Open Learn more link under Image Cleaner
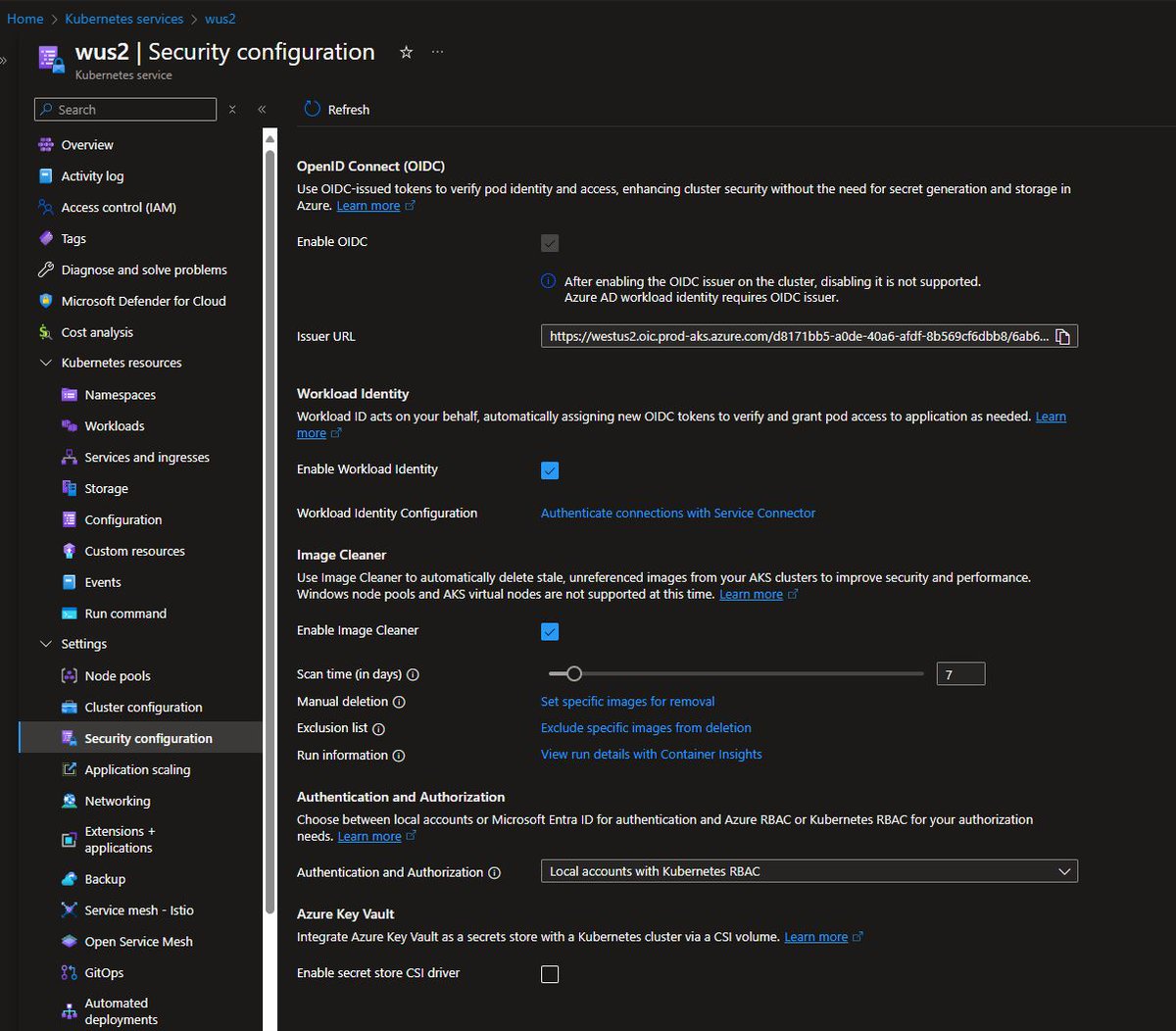 759,595
